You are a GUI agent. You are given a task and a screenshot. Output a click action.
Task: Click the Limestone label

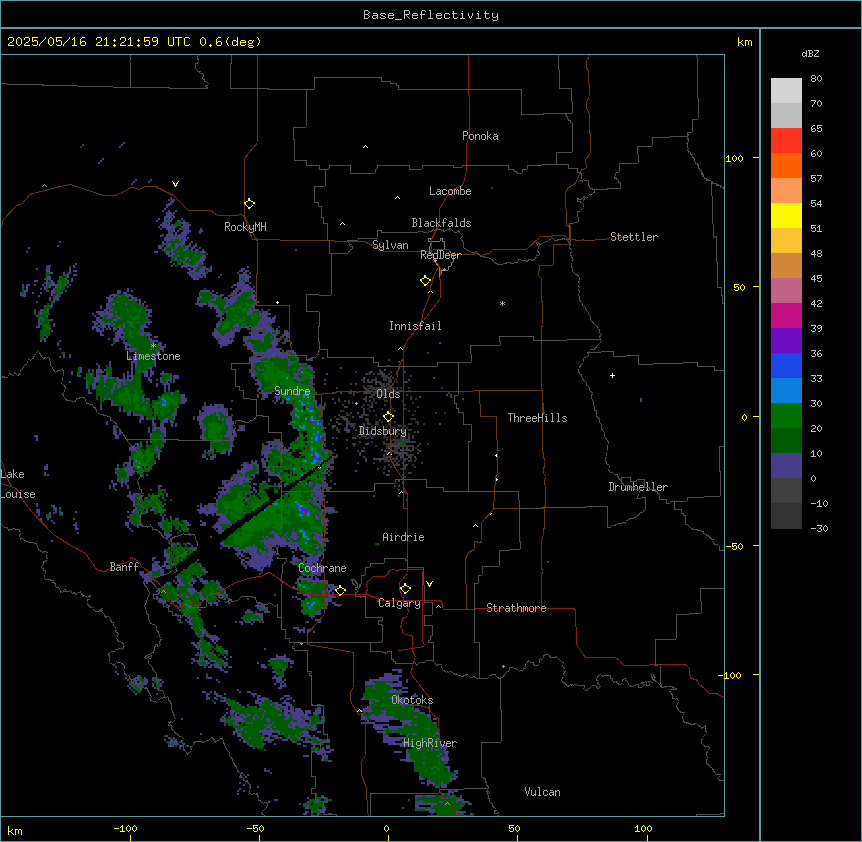tap(153, 356)
